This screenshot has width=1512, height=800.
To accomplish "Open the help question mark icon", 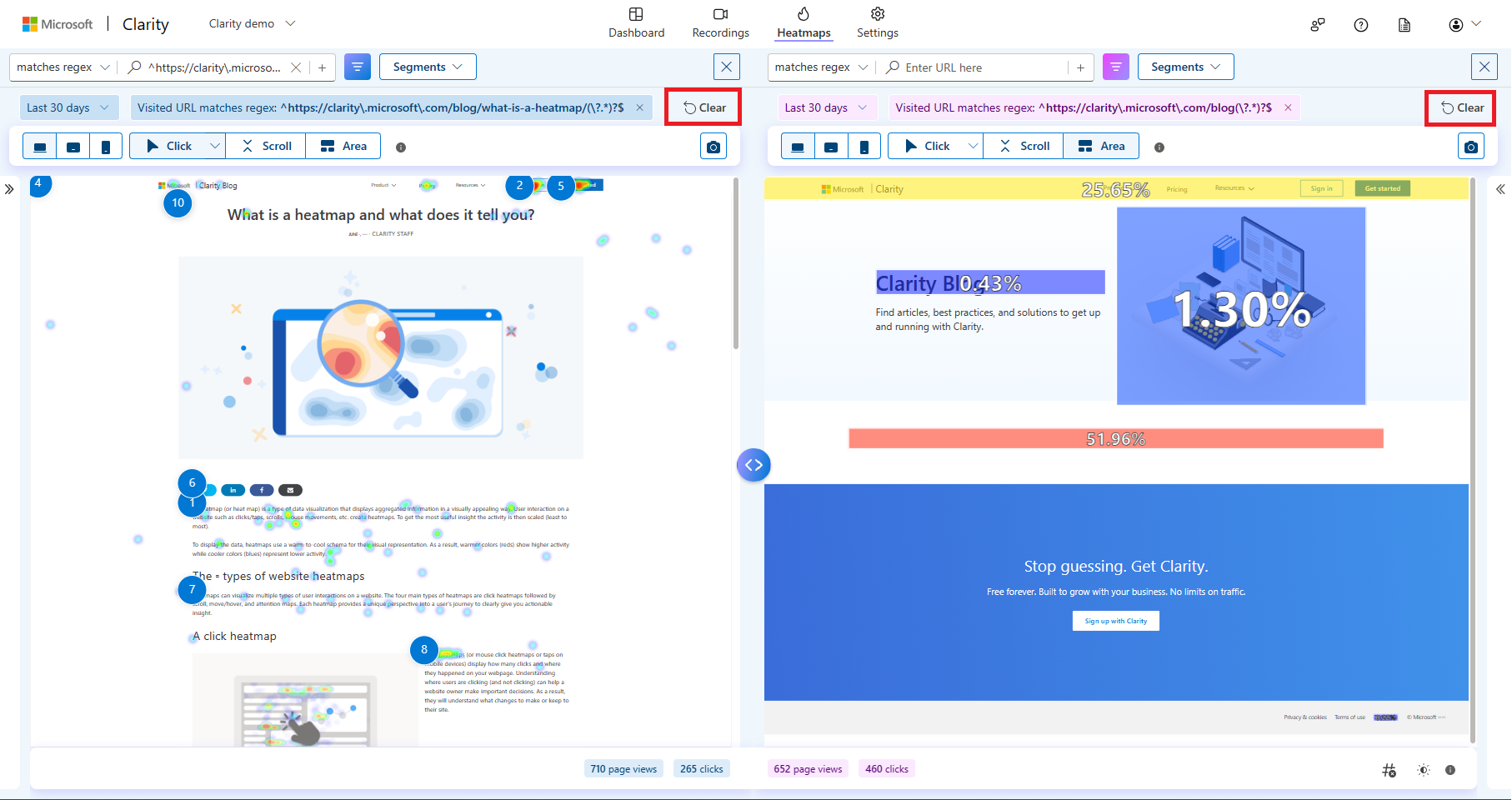I will (1361, 25).
